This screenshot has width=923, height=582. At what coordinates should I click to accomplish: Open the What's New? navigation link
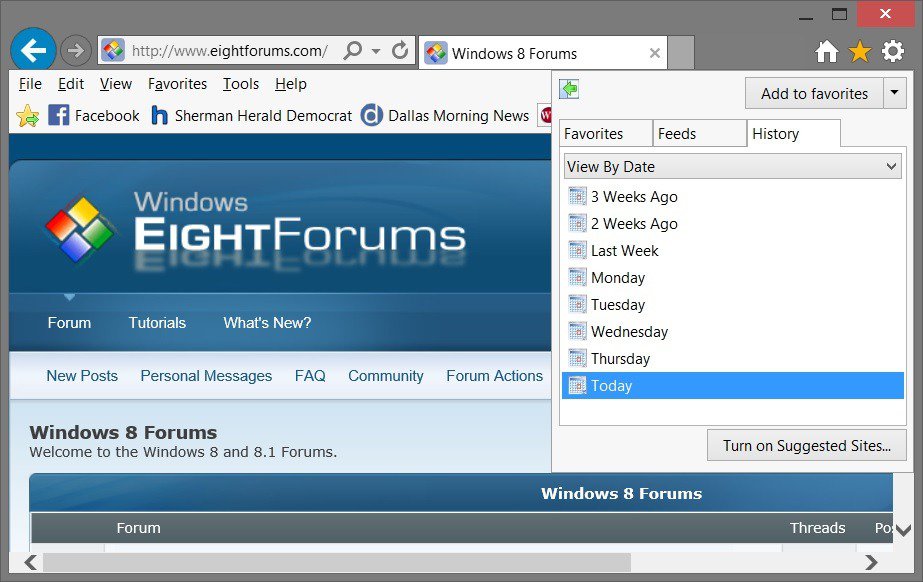pos(267,322)
